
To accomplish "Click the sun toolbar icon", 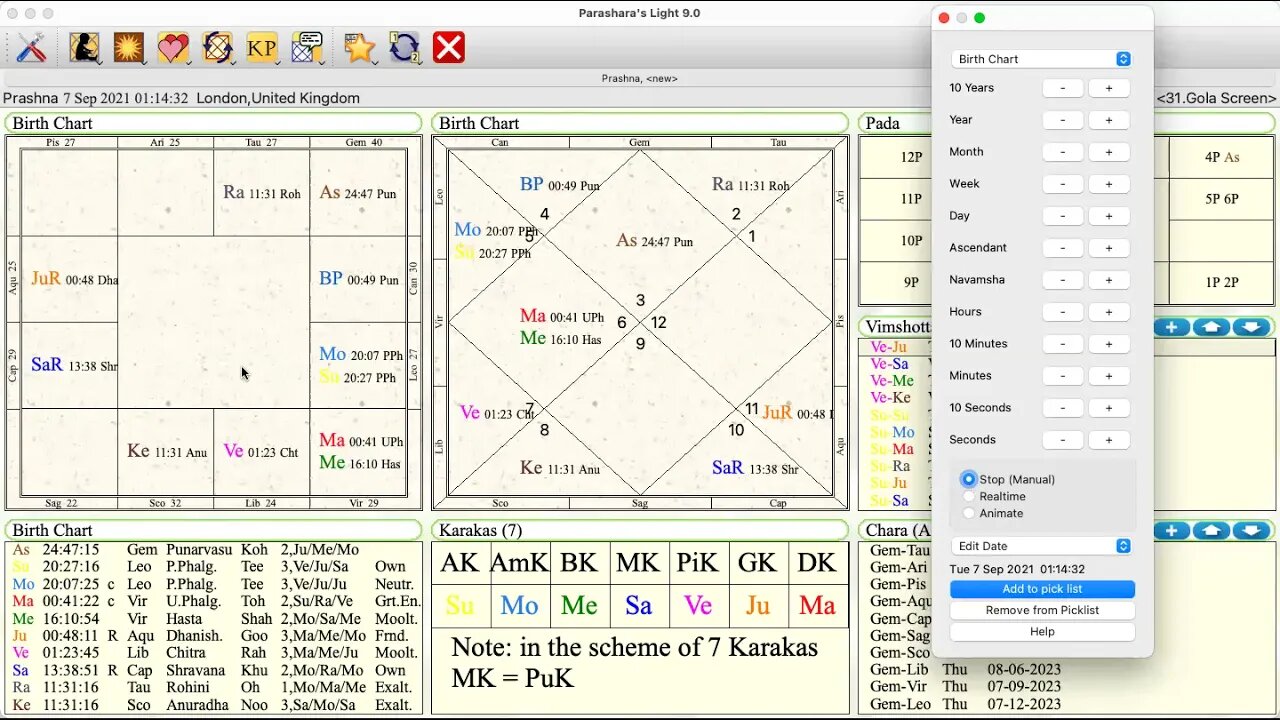I will (x=128, y=47).
